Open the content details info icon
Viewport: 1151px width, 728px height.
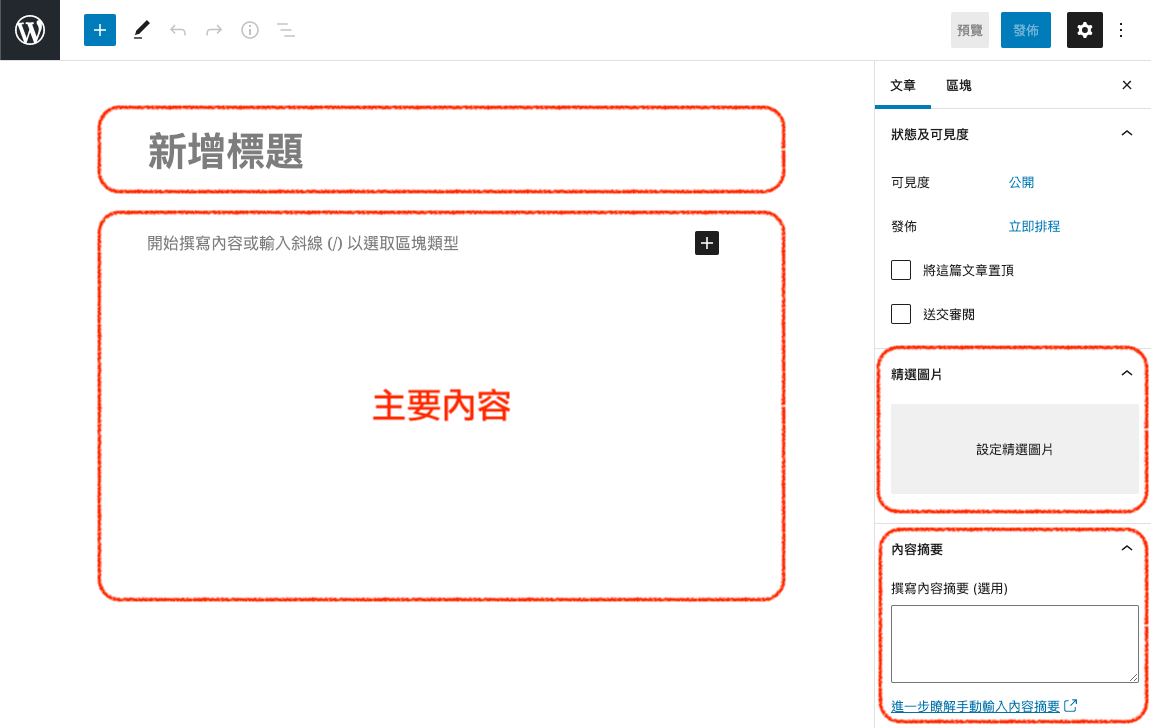[x=250, y=30]
